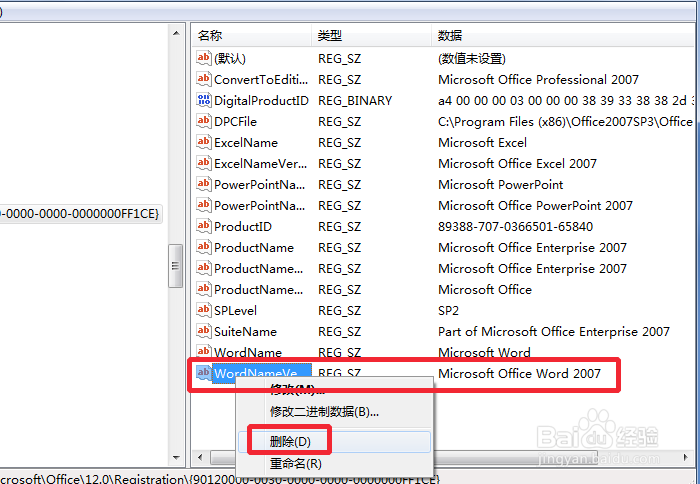Select the binary icon of DigitalProductID
This screenshot has width=700, height=484.
(204, 100)
